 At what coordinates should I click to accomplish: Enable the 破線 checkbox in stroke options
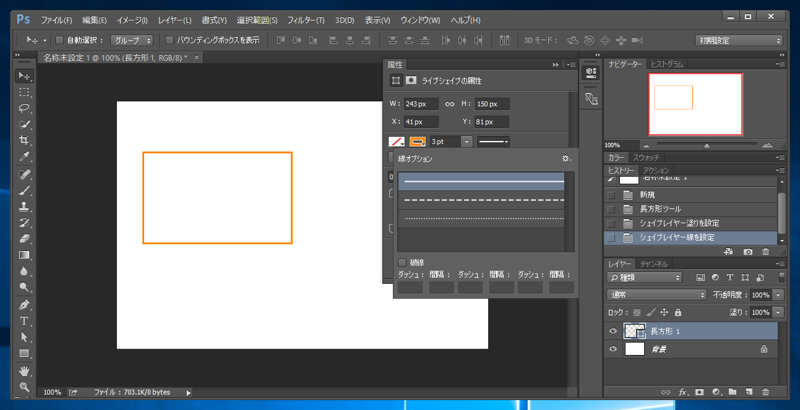(402, 263)
